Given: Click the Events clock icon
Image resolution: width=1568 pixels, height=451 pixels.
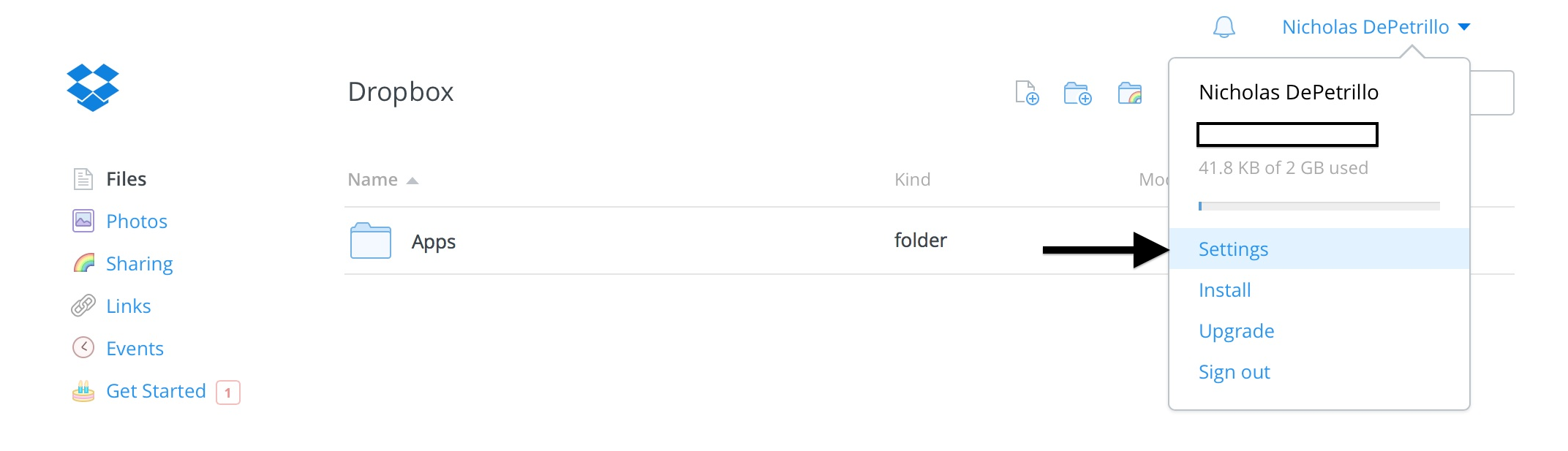Looking at the screenshot, I should pyautogui.click(x=83, y=348).
